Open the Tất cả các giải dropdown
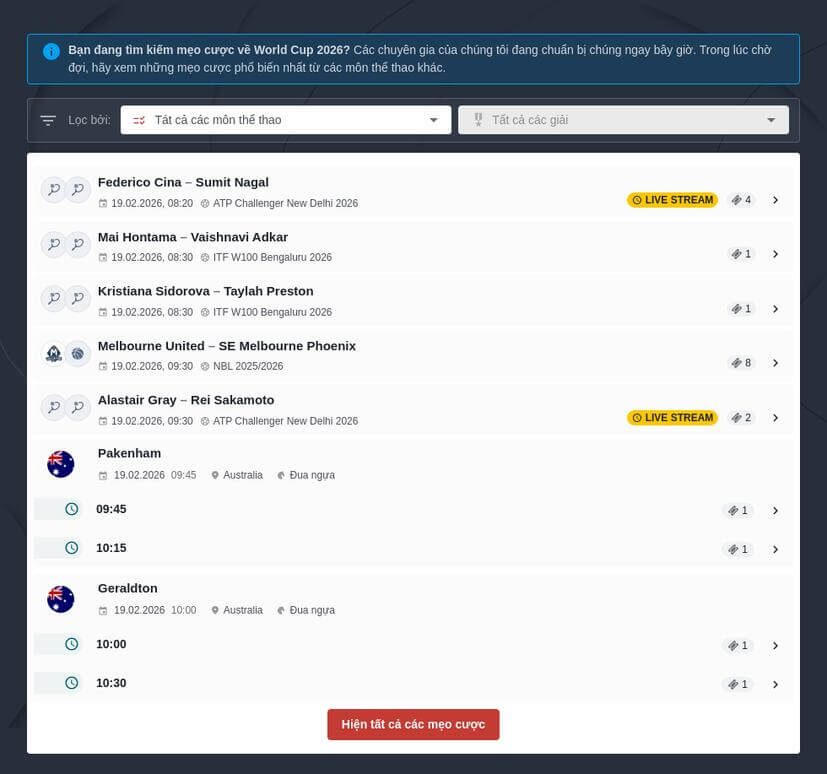The height and width of the screenshot is (774, 827). point(623,120)
